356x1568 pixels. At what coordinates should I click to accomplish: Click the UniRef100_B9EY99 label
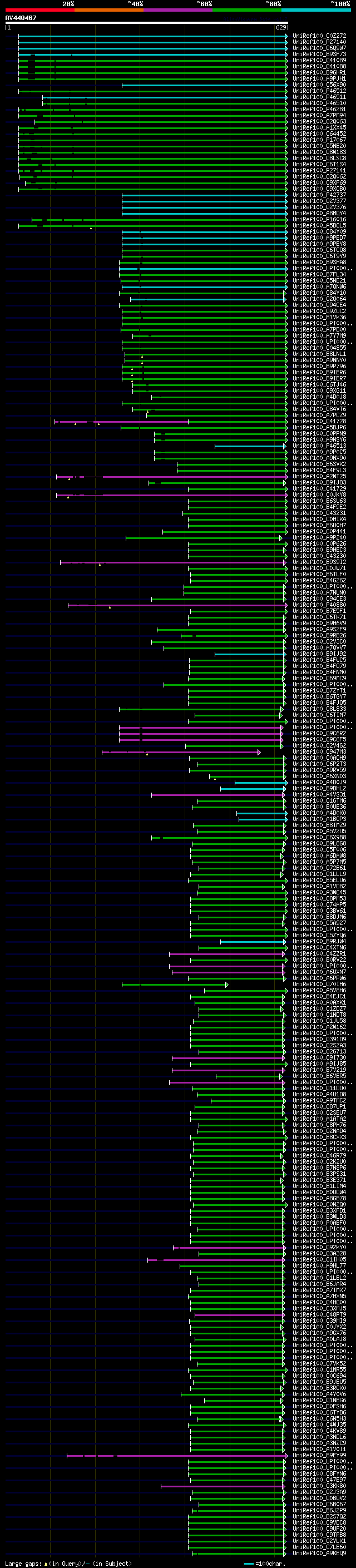(x=319, y=1456)
